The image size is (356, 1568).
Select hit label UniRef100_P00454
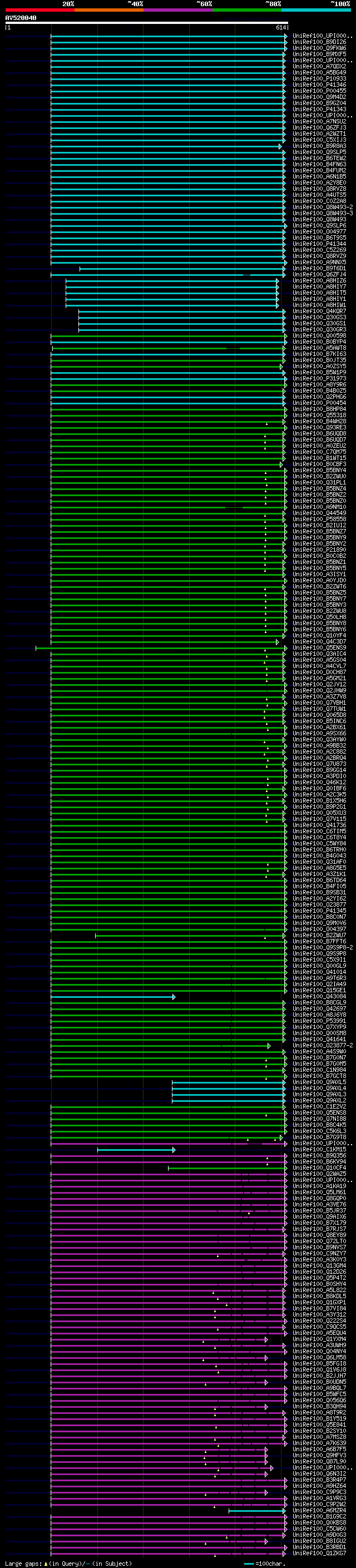(x=319, y=403)
